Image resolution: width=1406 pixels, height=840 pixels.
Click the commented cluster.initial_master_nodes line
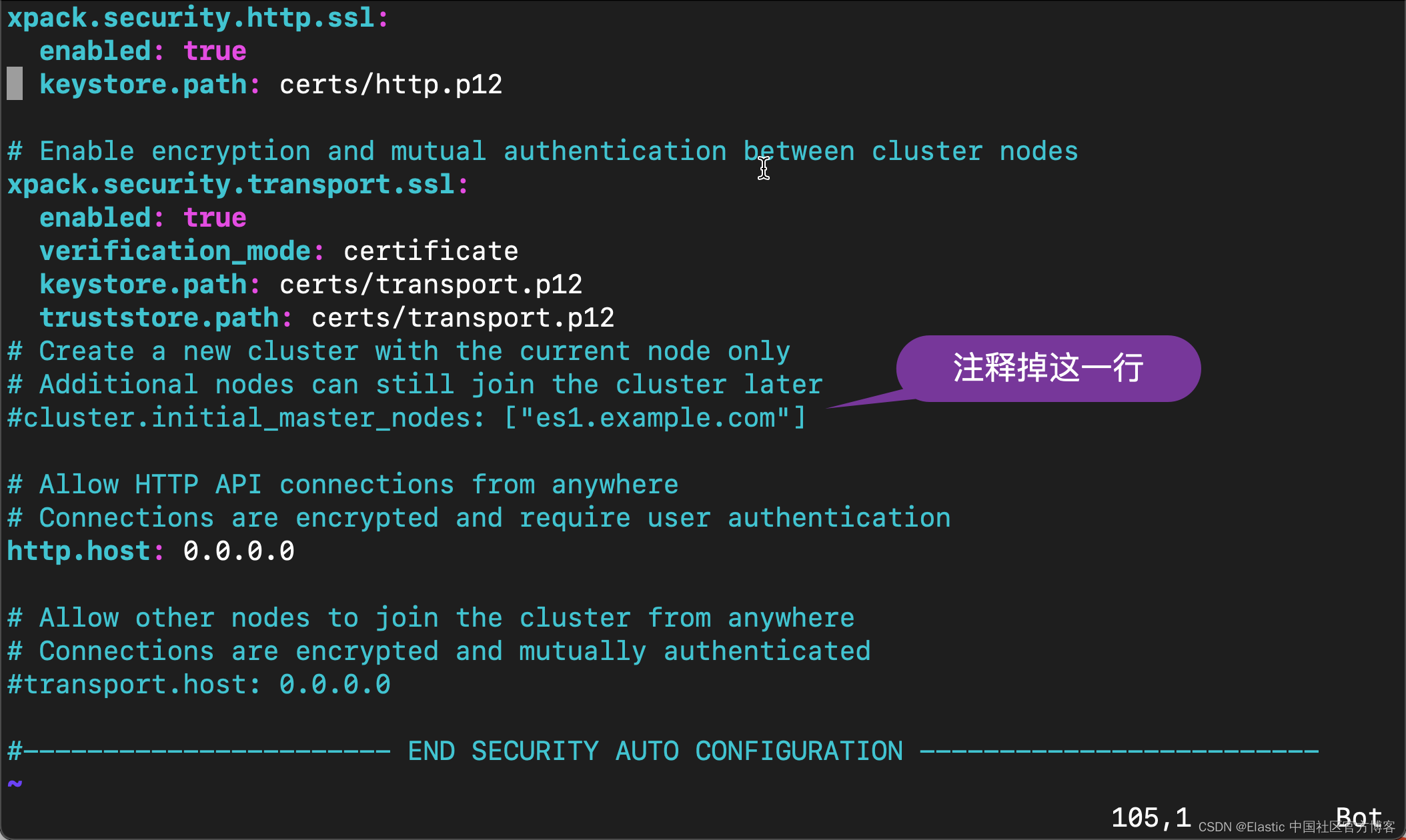[406, 418]
